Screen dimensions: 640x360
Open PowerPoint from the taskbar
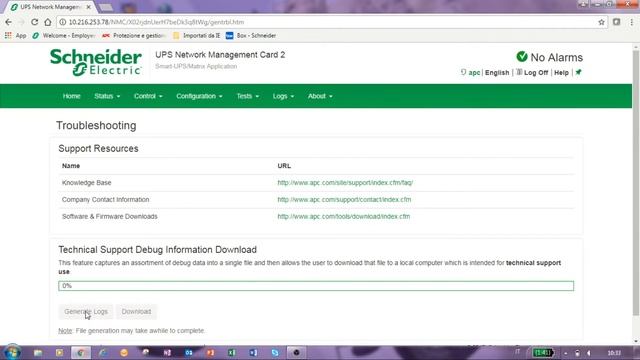tap(210, 352)
